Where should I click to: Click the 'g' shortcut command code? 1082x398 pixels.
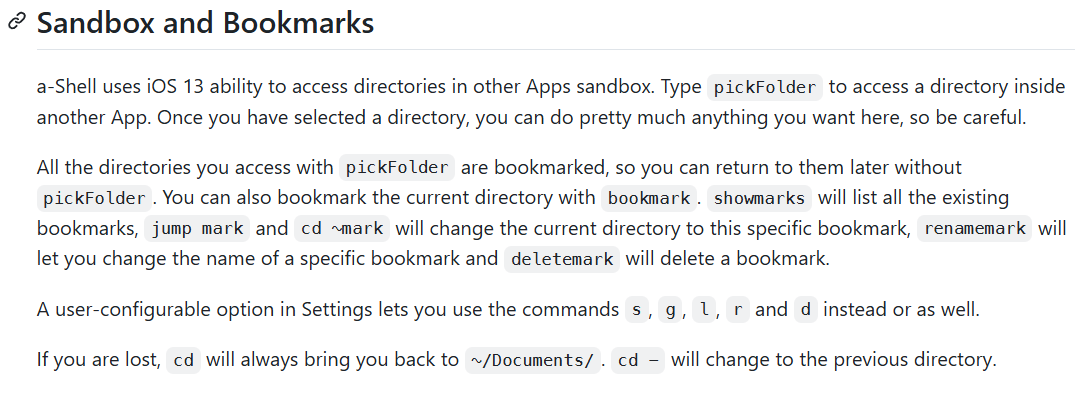pos(670,310)
